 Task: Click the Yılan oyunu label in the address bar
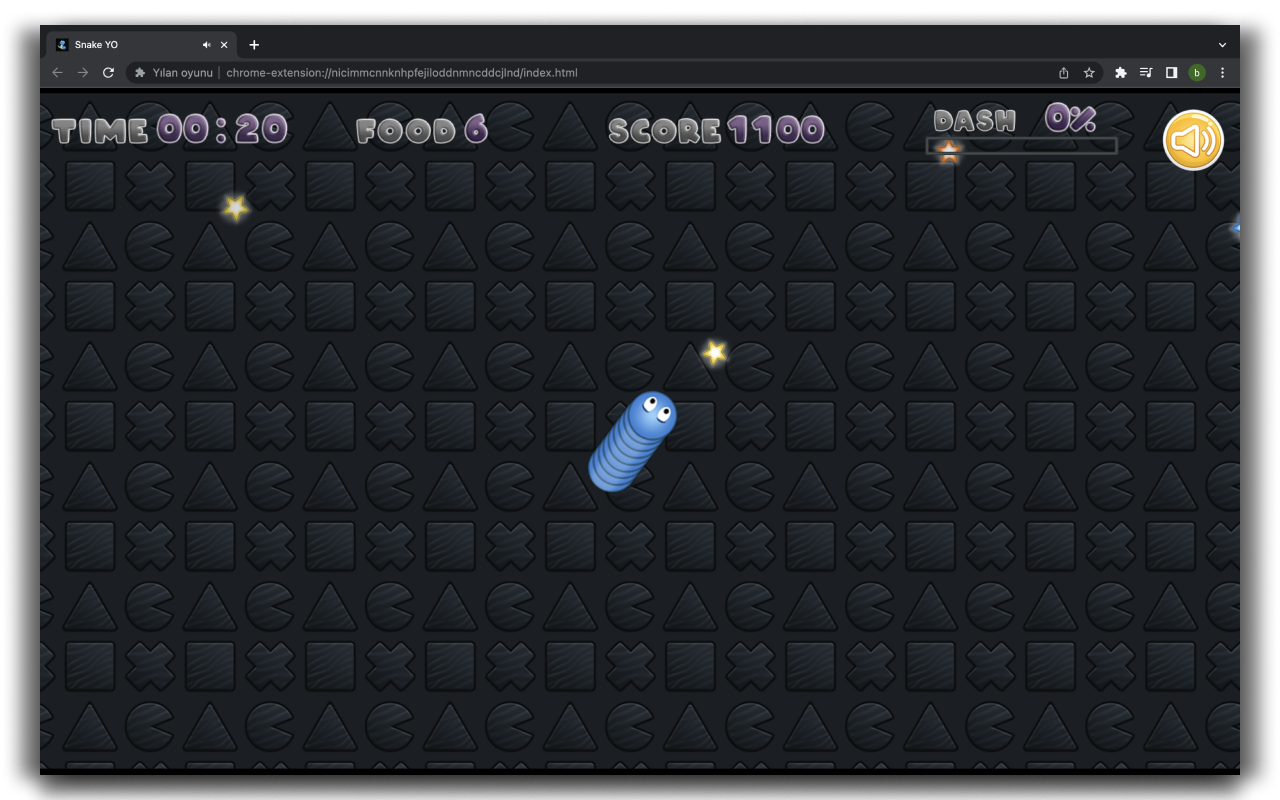tap(181, 72)
